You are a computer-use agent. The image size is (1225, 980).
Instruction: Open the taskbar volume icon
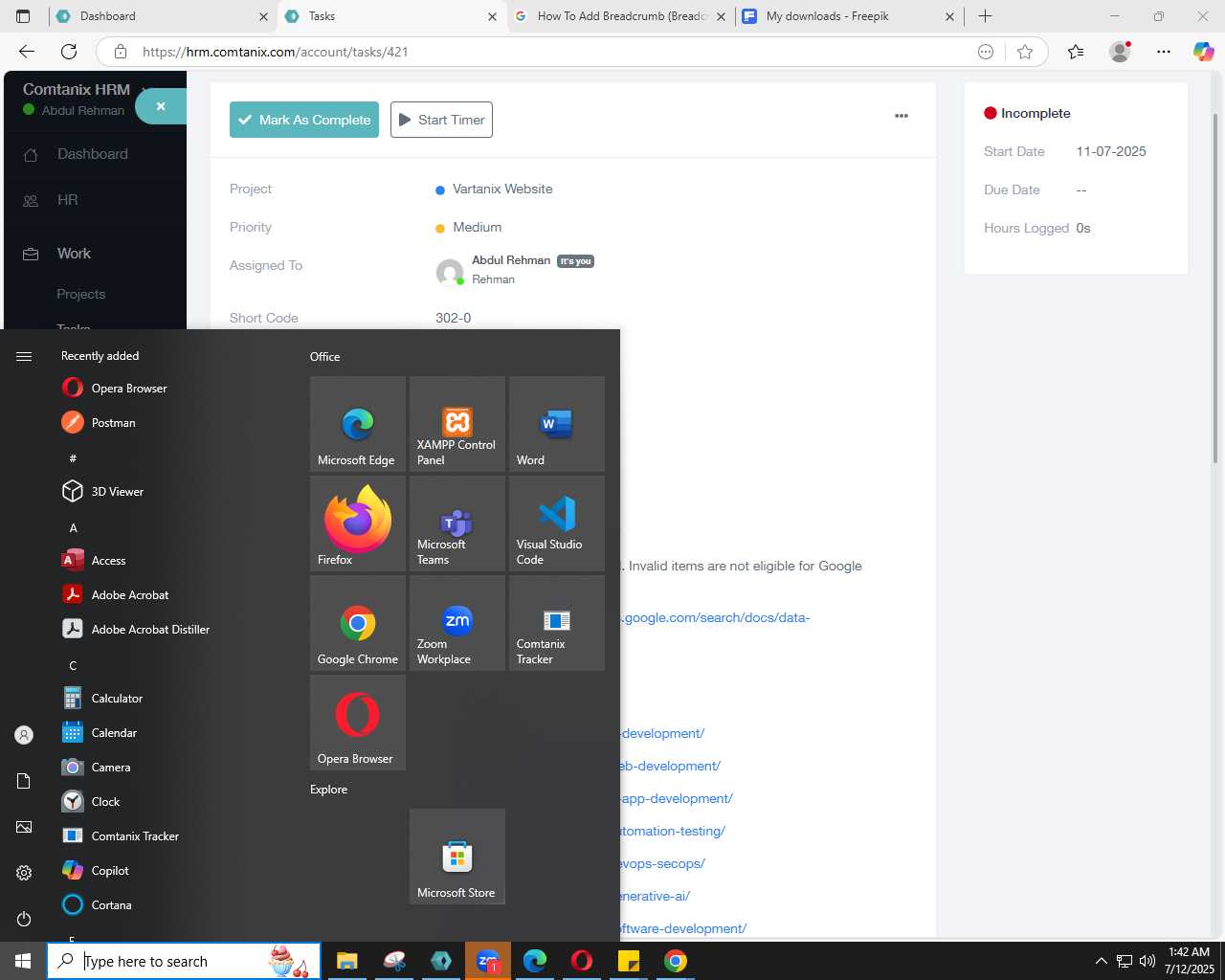pos(1147,961)
